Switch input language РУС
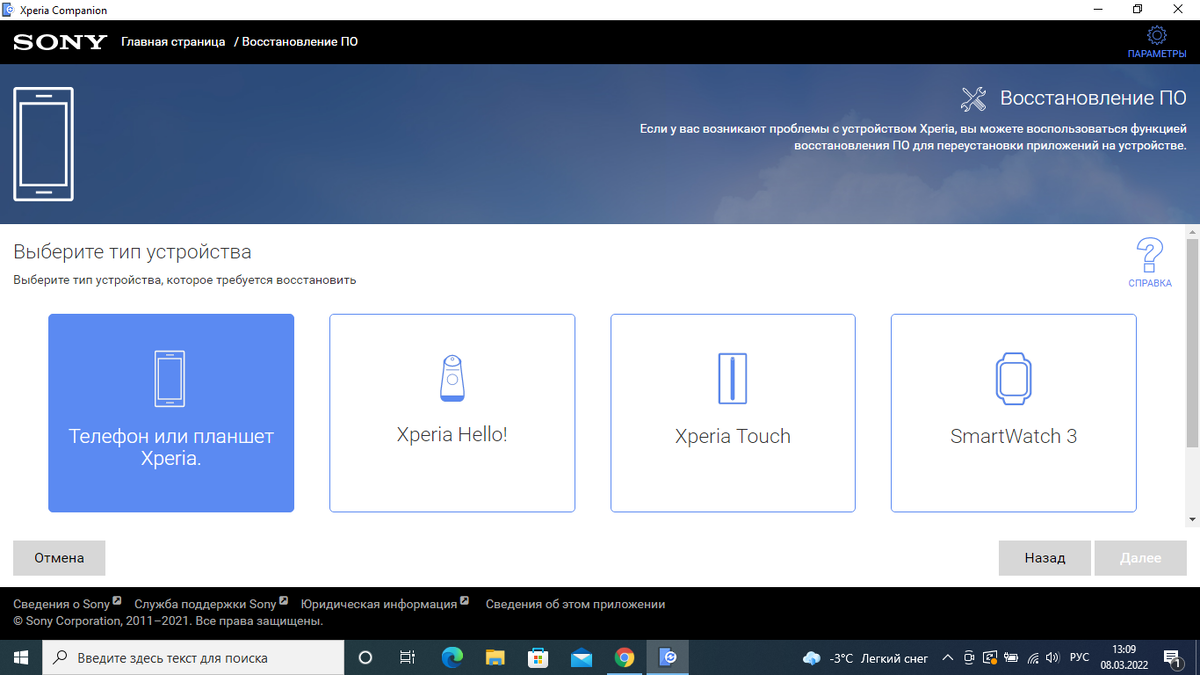Viewport: 1200px width, 675px height. (x=1080, y=658)
